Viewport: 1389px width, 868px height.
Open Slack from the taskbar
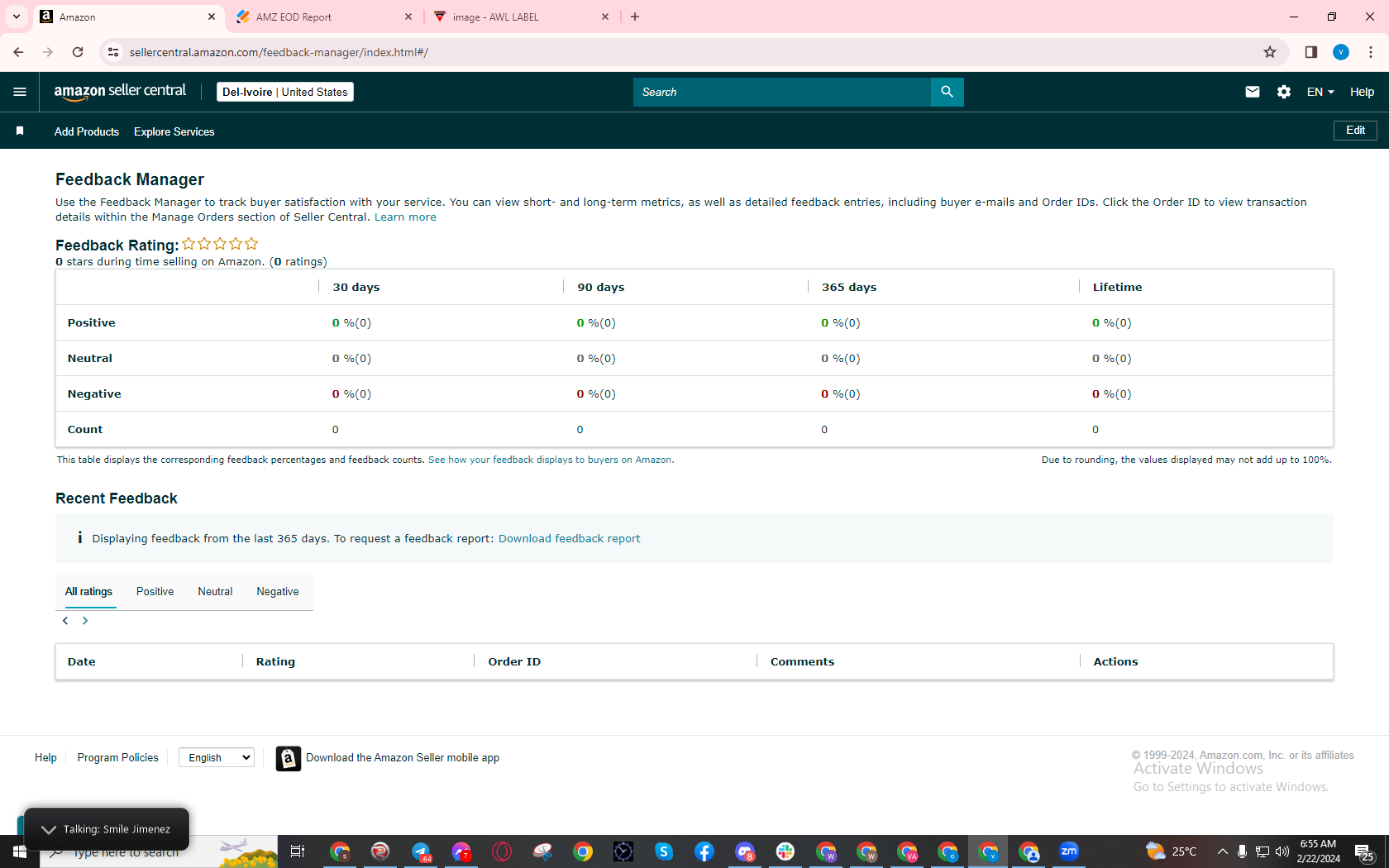[785, 851]
